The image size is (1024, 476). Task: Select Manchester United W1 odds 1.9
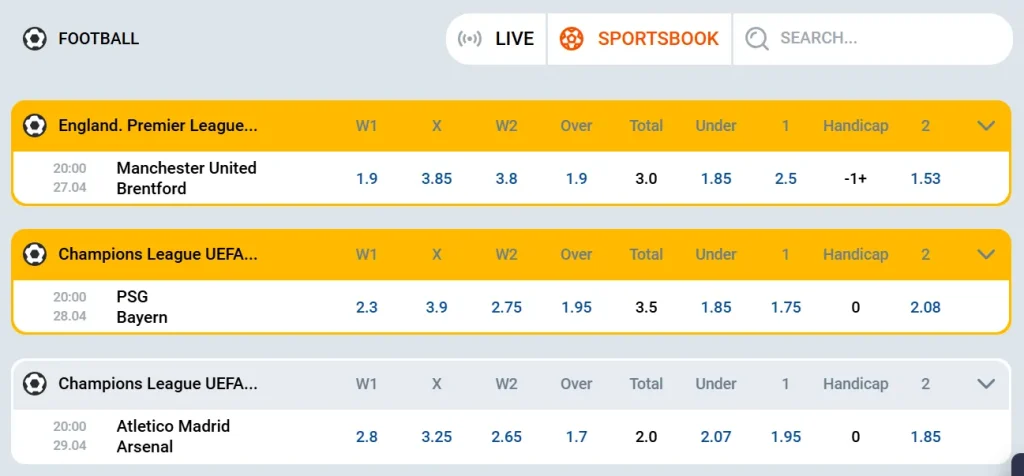tap(367, 178)
